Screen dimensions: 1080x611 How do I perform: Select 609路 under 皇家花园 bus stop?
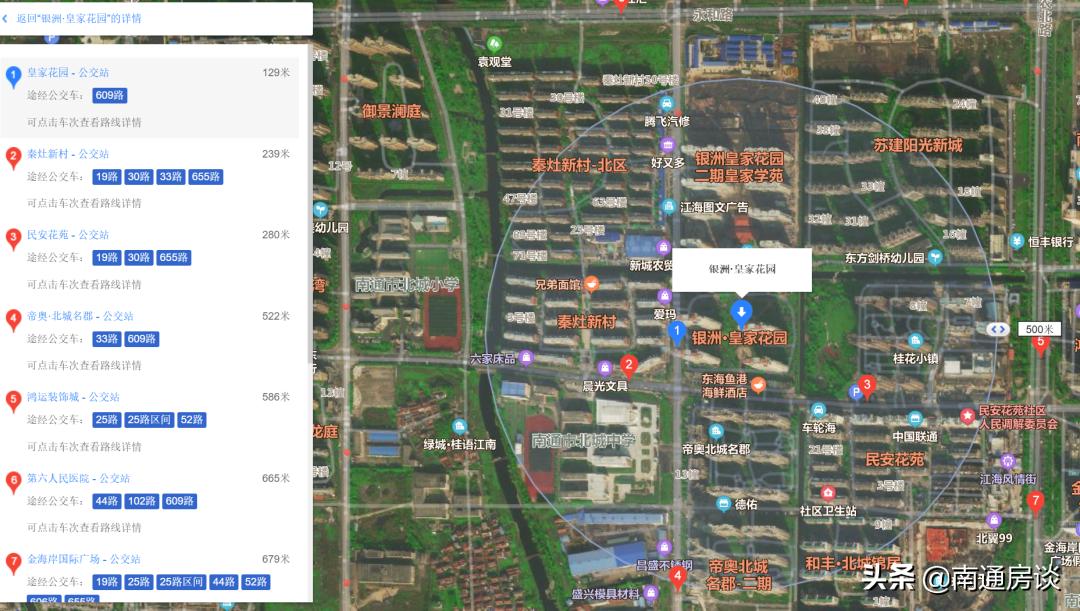coord(110,96)
